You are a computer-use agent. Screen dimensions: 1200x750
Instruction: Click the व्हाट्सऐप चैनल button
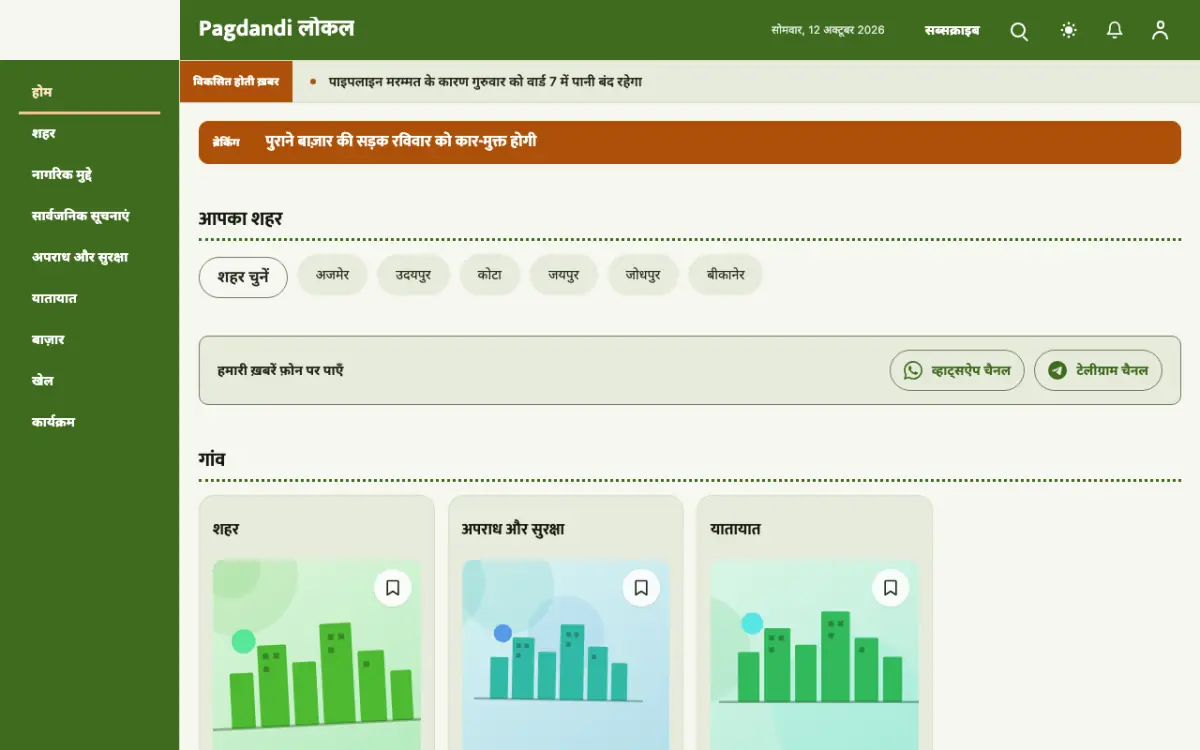pyautogui.click(x=957, y=370)
